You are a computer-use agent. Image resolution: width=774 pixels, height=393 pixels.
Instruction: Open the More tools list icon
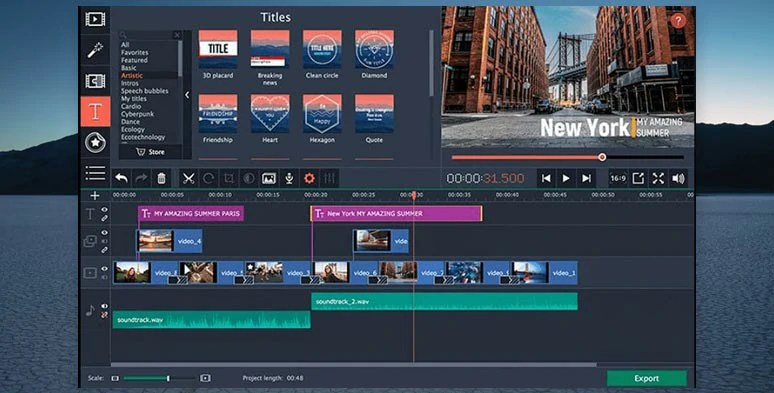pyautogui.click(x=95, y=173)
